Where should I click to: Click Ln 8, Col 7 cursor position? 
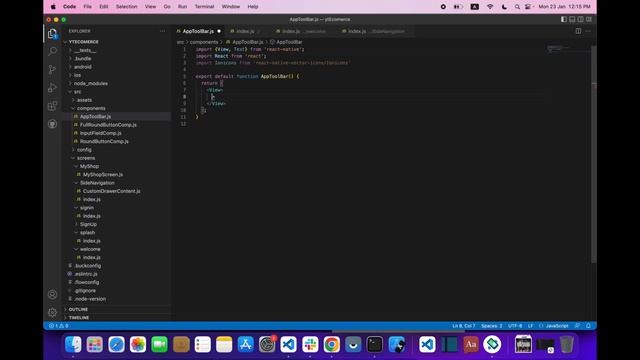(x=463, y=326)
